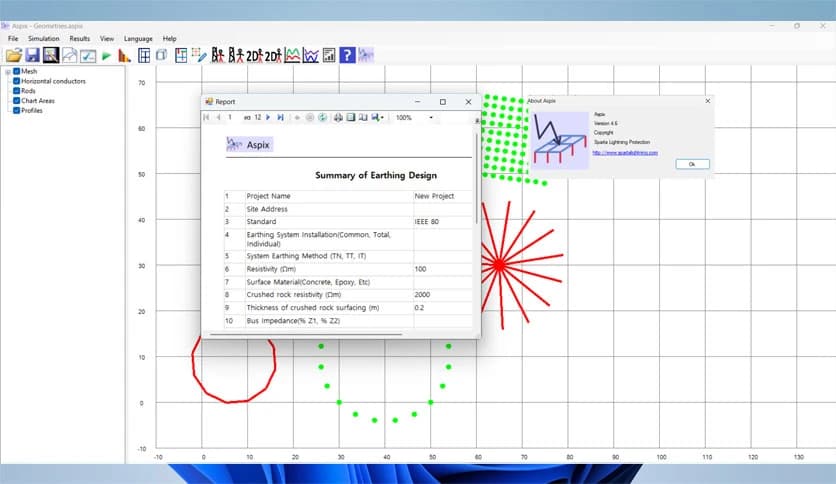Viewport: 836px width, 484px height.
Task: Go to next page in Report viewer
Action: [268, 118]
